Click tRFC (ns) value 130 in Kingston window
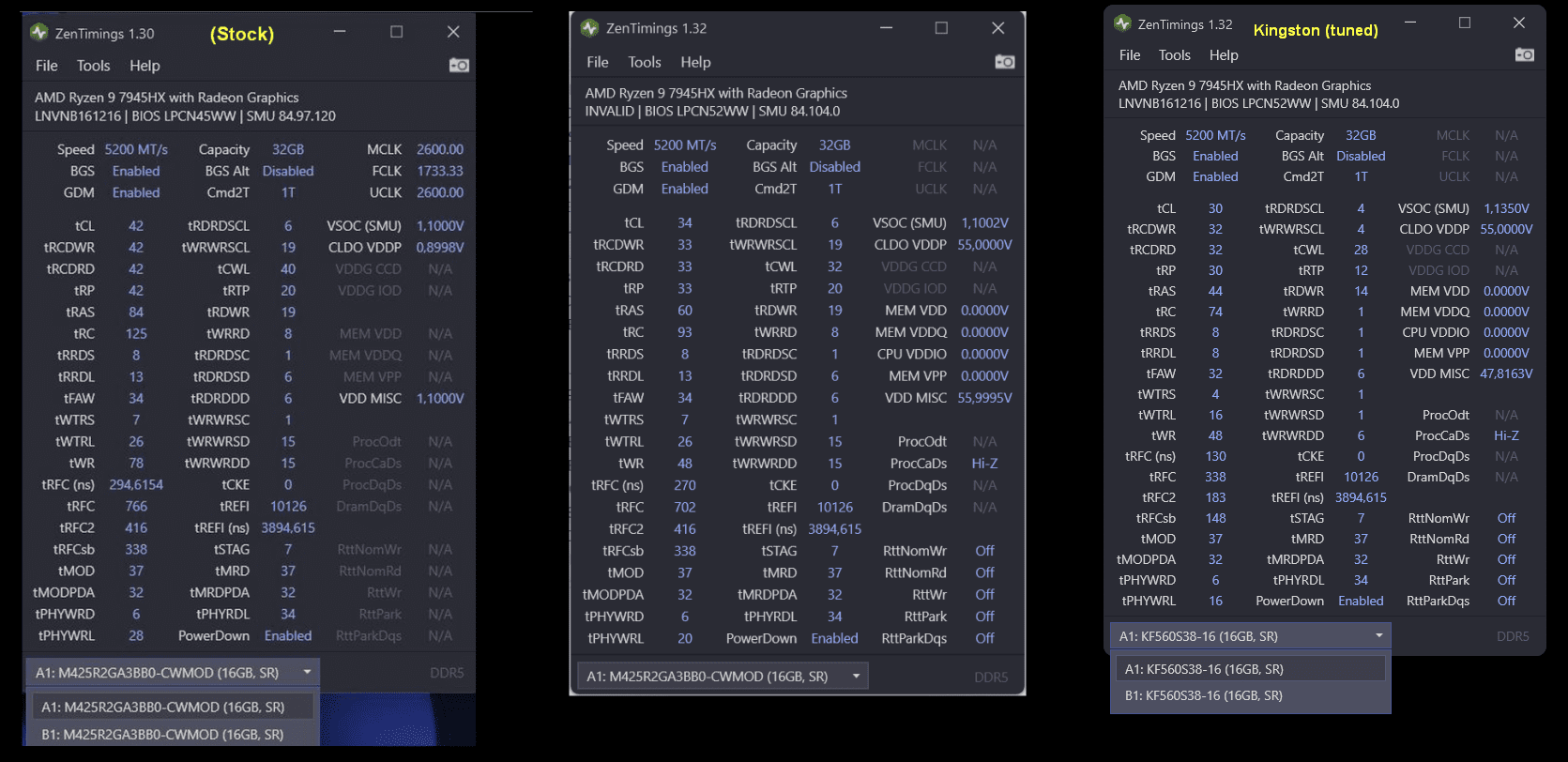This screenshot has width=1568, height=762. click(x=1215, y=456)
